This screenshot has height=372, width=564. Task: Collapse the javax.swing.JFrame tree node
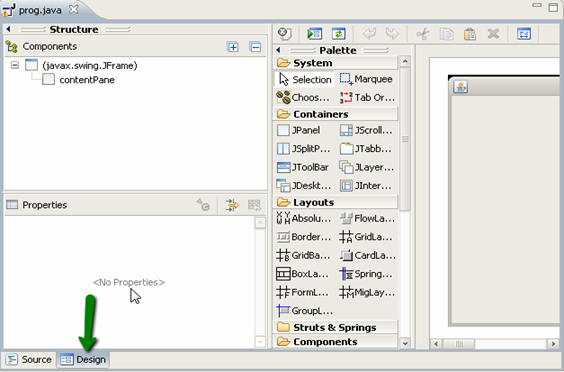tap(15, 65)
